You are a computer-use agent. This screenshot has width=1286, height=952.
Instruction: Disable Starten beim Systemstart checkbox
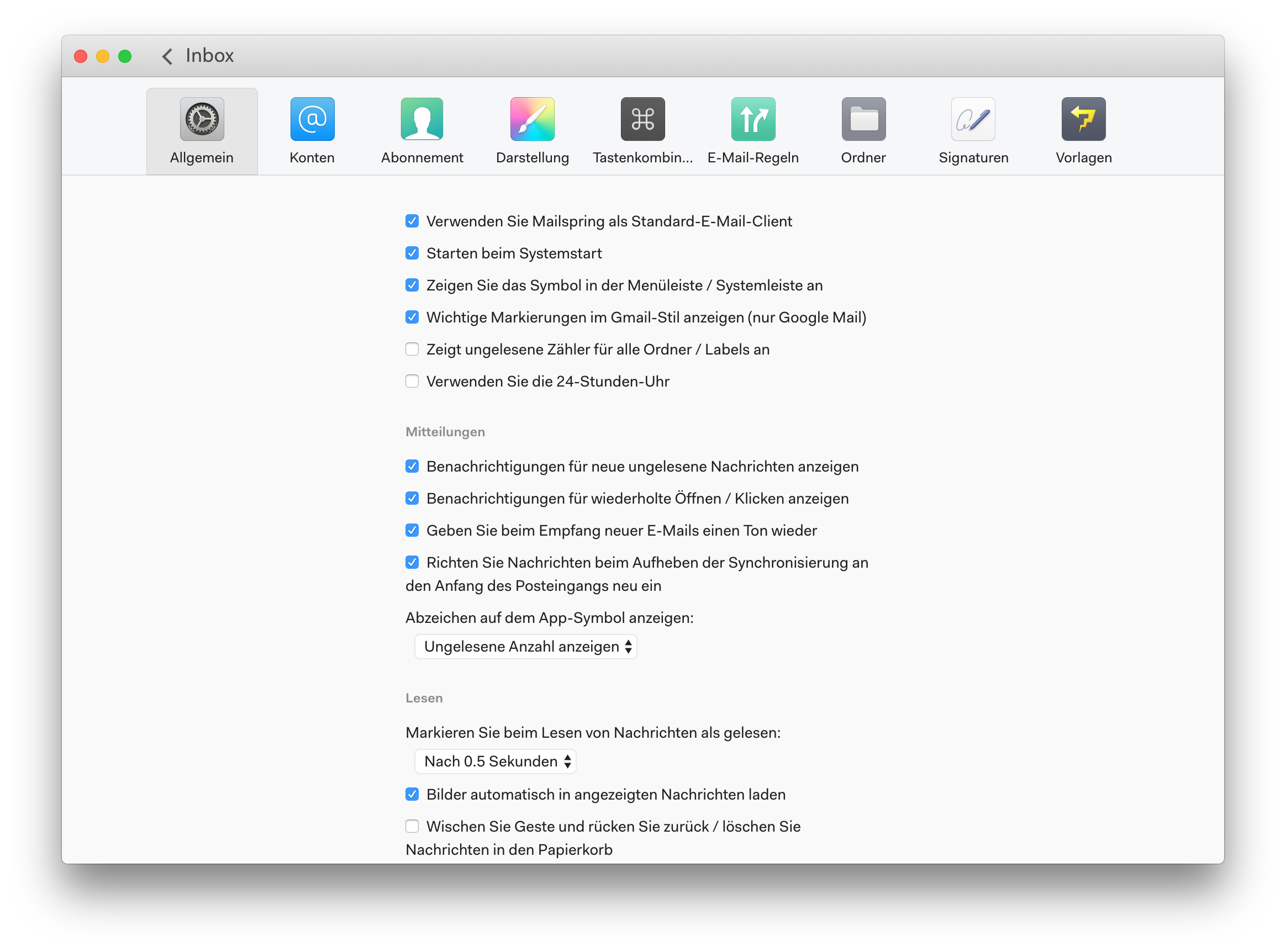(x=412, y=253)
